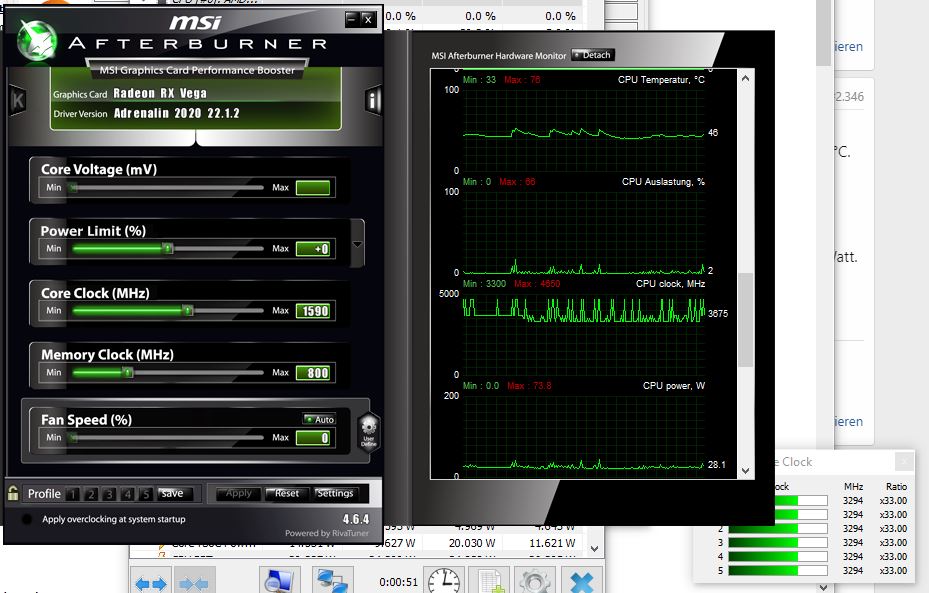Click the HWiNFO clock reset icon
This screenshot has width=929, height=593.
click(x=443, y=582)
